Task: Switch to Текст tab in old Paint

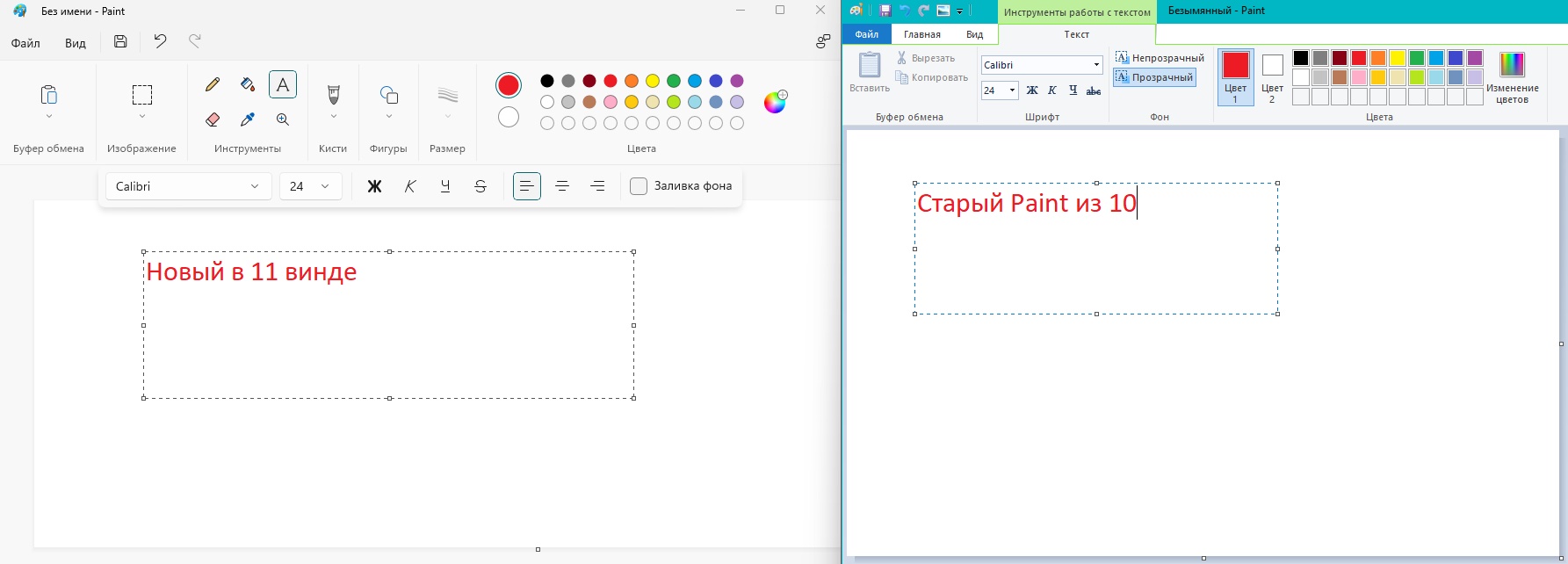Action: pyautogui.click(x=1077, y=34)
